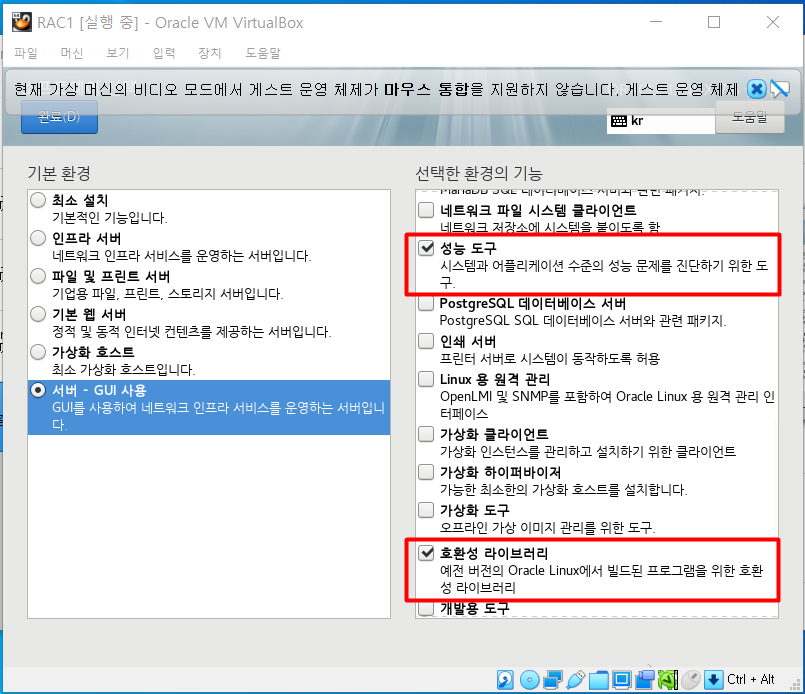Click the keyboard layout icon next to kr
This screenshot has height=694, width=805.
point(619,121)
